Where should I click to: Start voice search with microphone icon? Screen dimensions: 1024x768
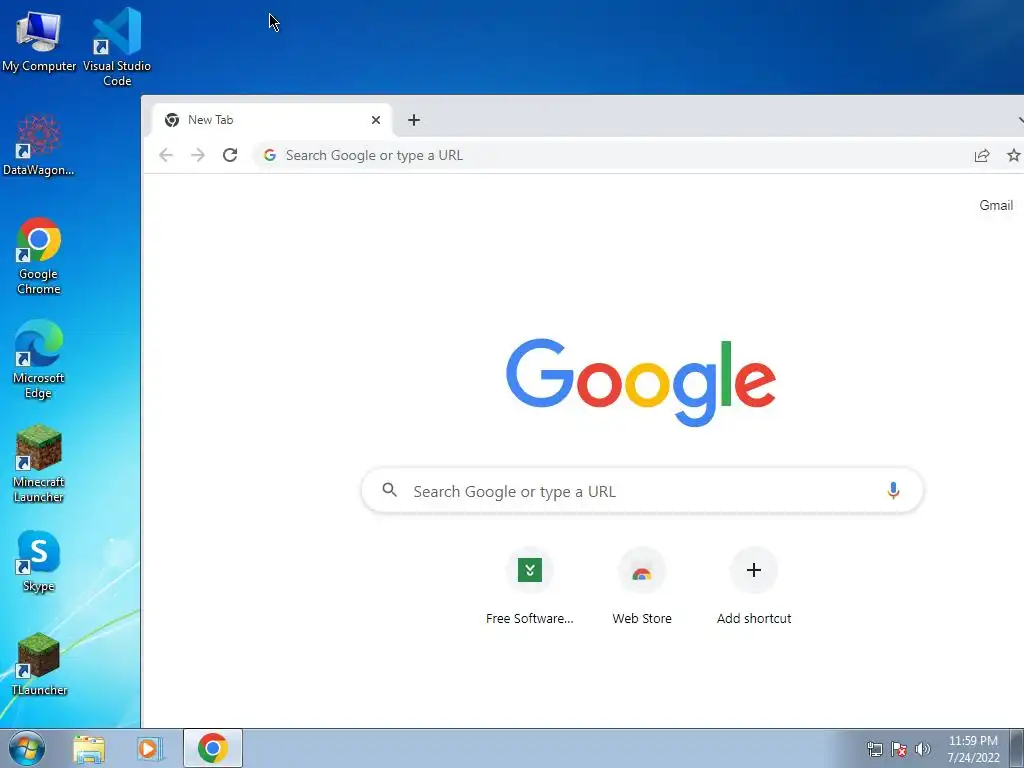[x=893, y=490]
